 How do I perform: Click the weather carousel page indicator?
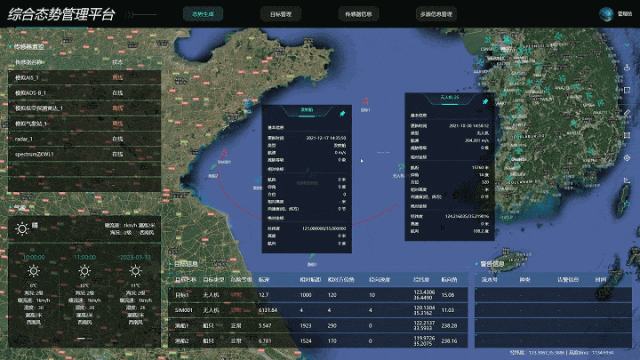tap(84, 338)
